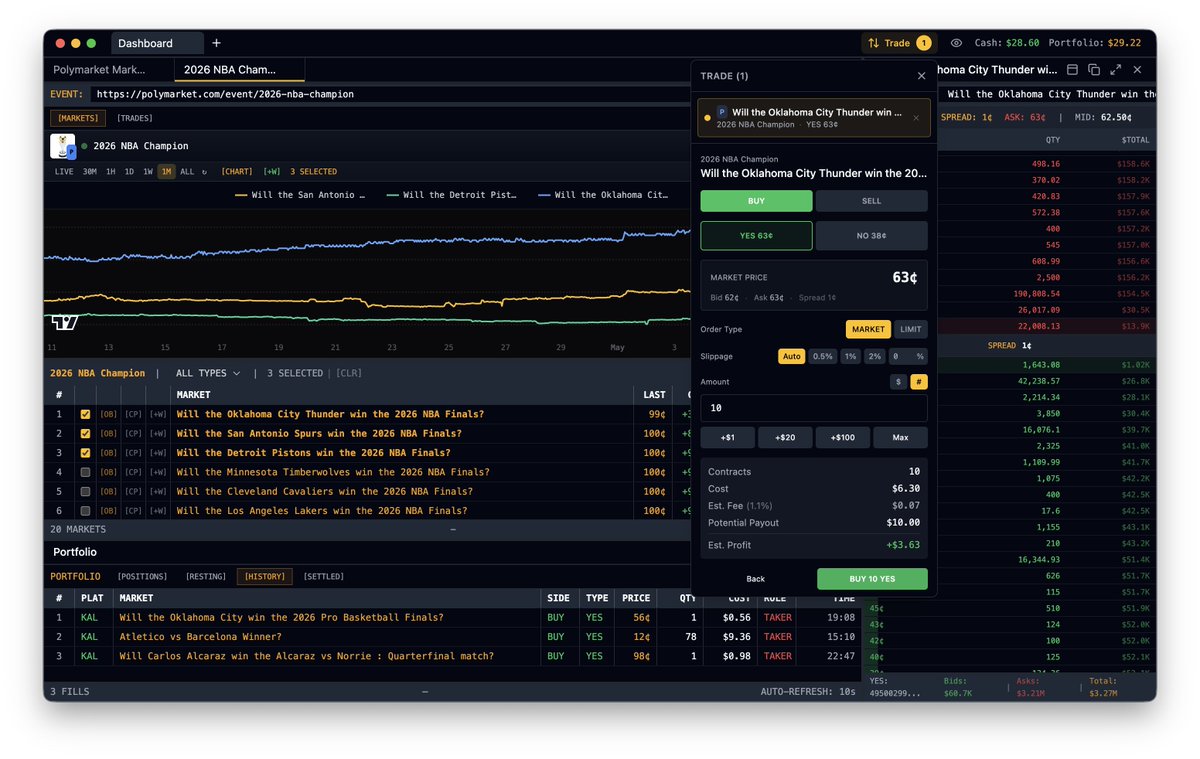Click [+W] for the Oklahoma City Thunder row
Screen dimensions: 1200x759
tap(158, 414)
